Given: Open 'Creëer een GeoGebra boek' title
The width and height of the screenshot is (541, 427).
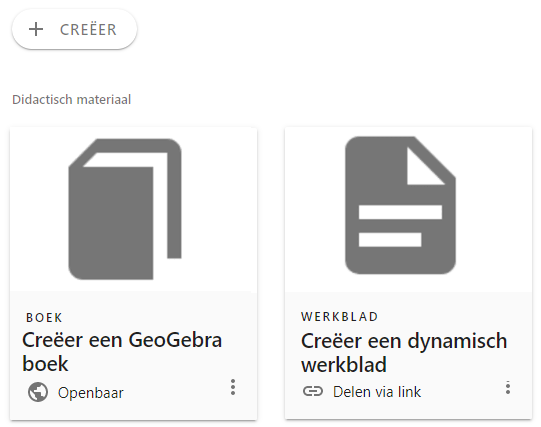Looking at the screenshot, I should [122, 352].
